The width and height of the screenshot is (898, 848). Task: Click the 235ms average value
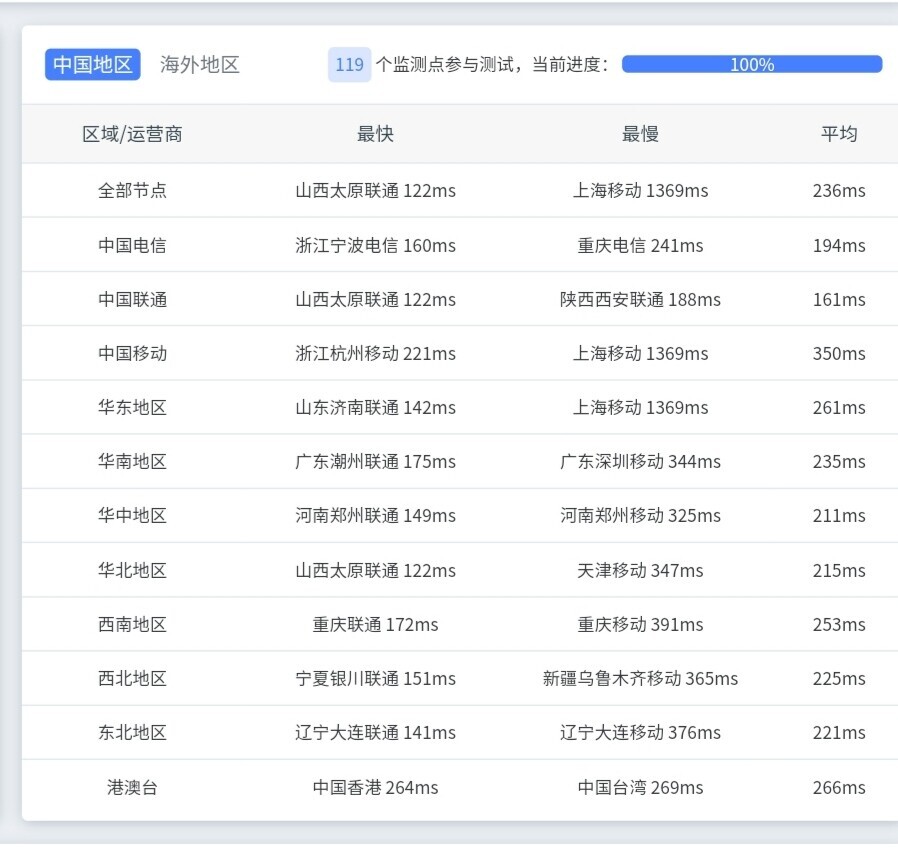(x=839, y=462)
